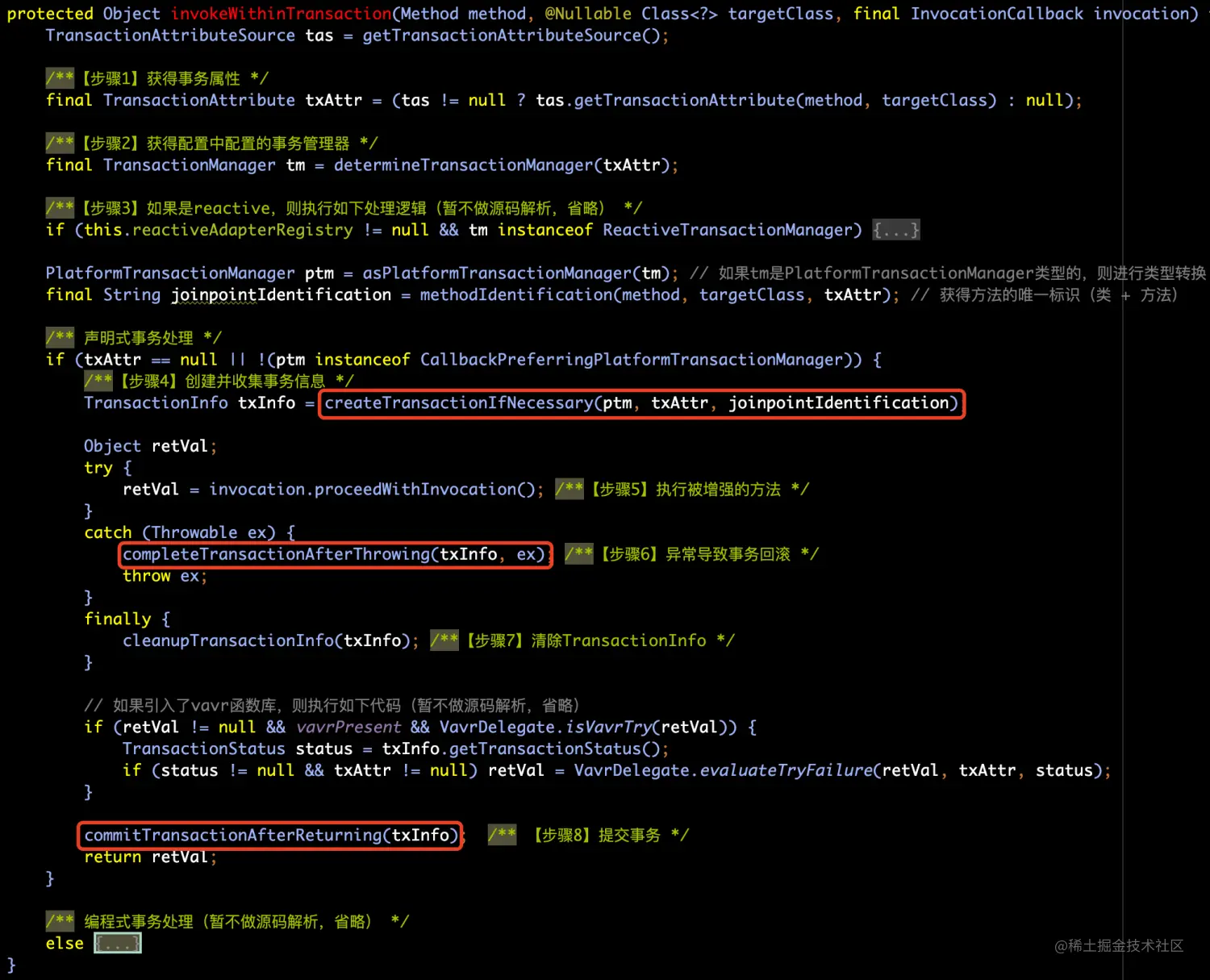The height and width of the screenshot is (980, 1210).
Task: Expand the folded else block {...}
Action: click(x=118, y=944)
